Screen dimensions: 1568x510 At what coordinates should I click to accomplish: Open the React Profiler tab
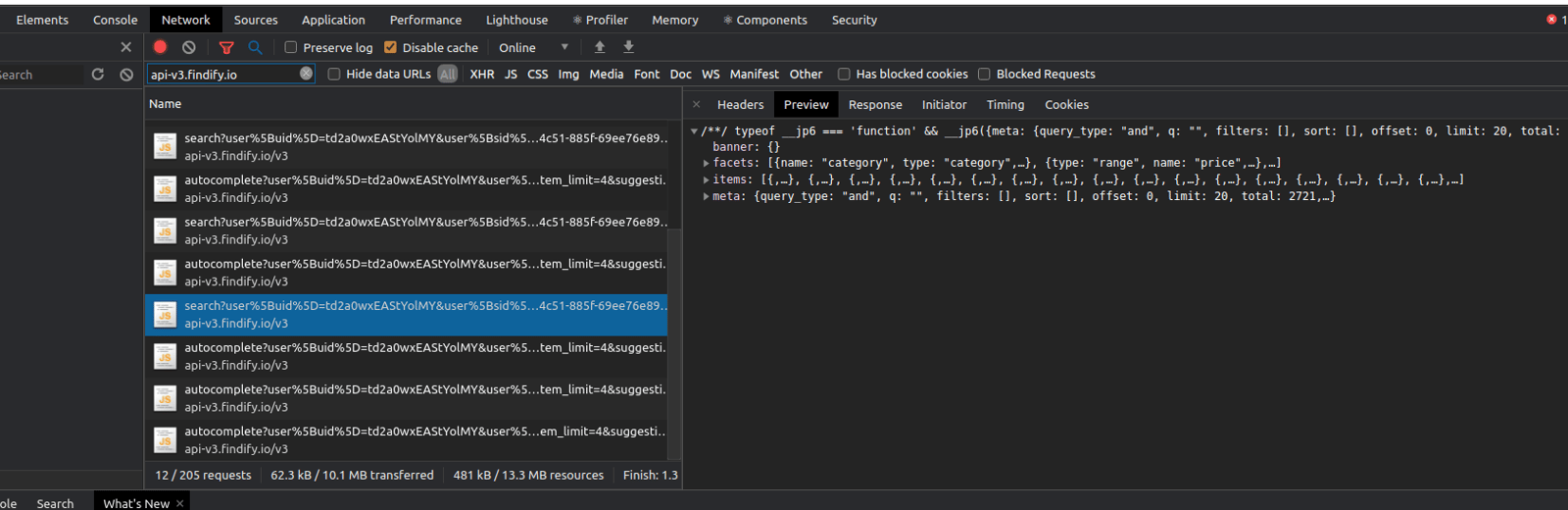point(600,20)
